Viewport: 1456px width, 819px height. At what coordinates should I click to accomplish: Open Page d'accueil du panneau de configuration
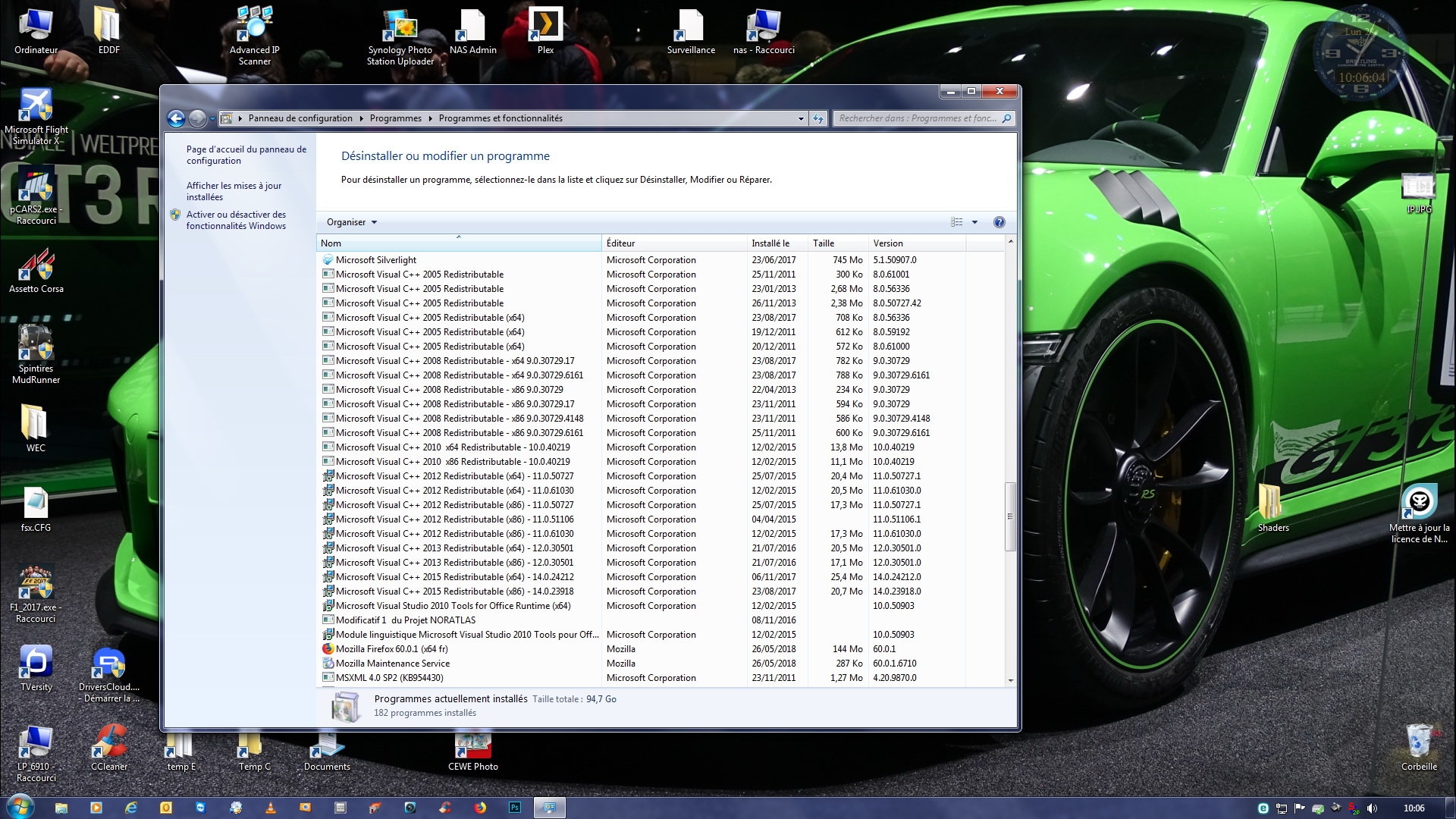246,155
